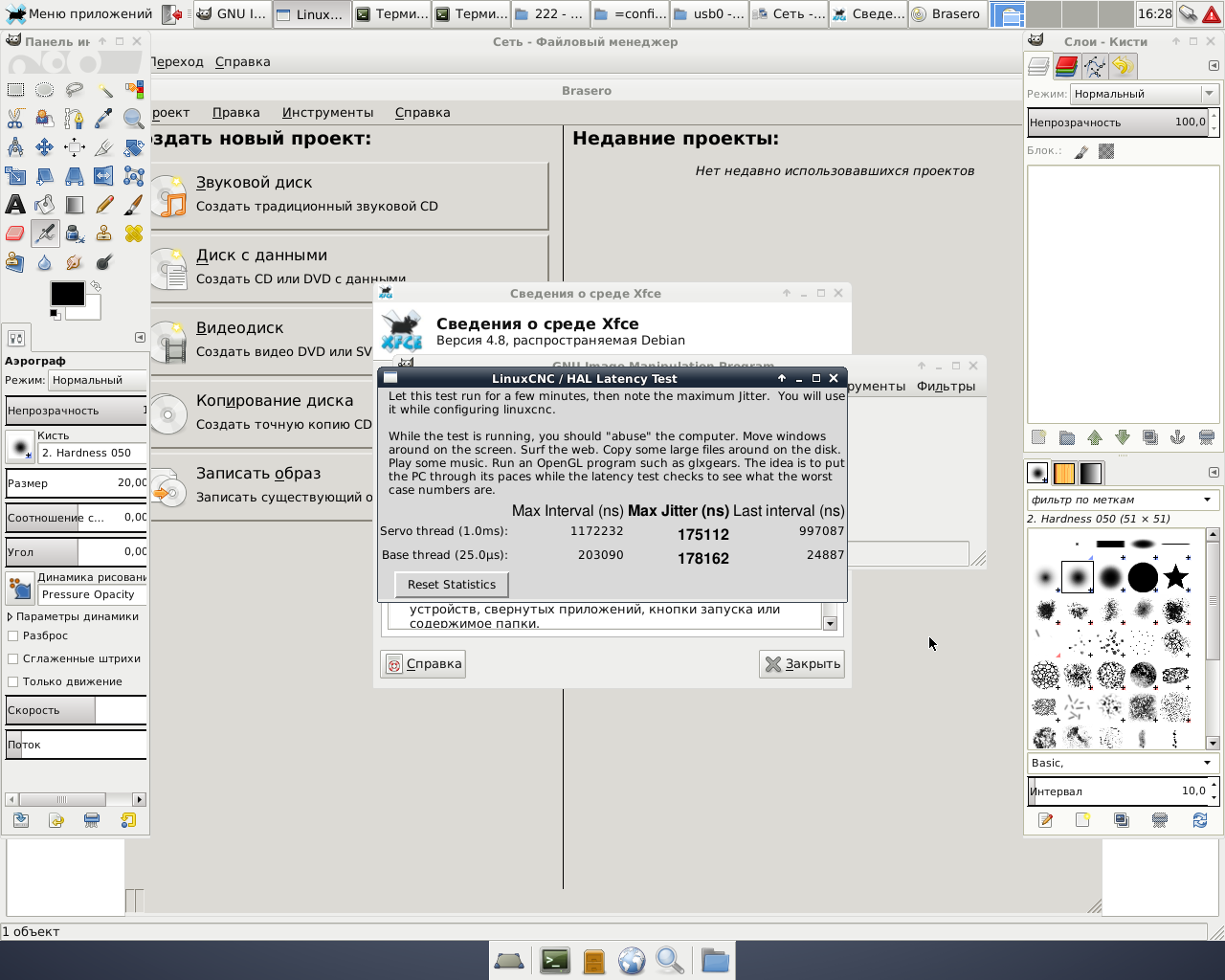Toggle lock pixels brush icon in Layers

1081,151
